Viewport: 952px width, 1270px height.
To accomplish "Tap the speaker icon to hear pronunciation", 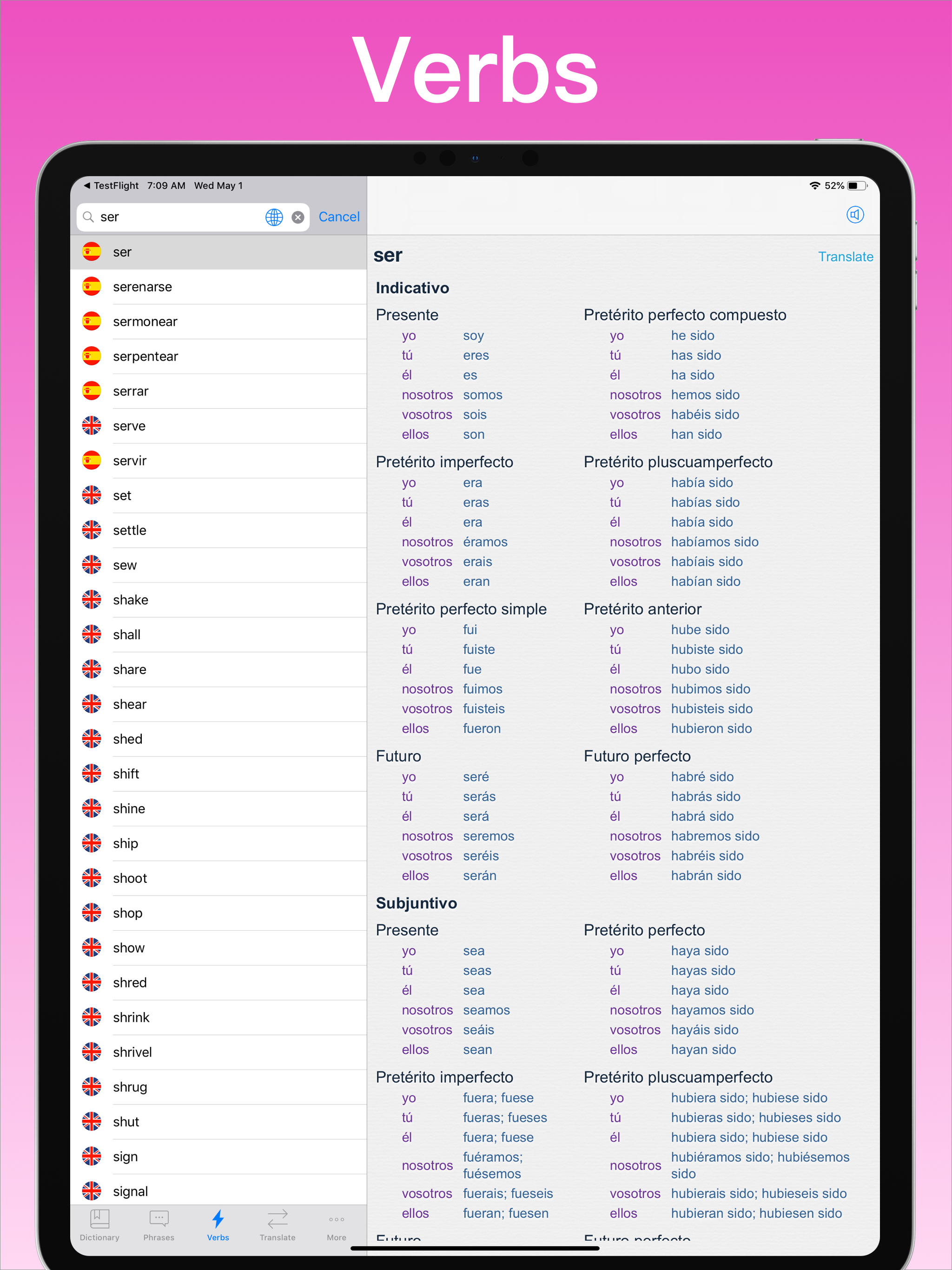I will 855,215.
